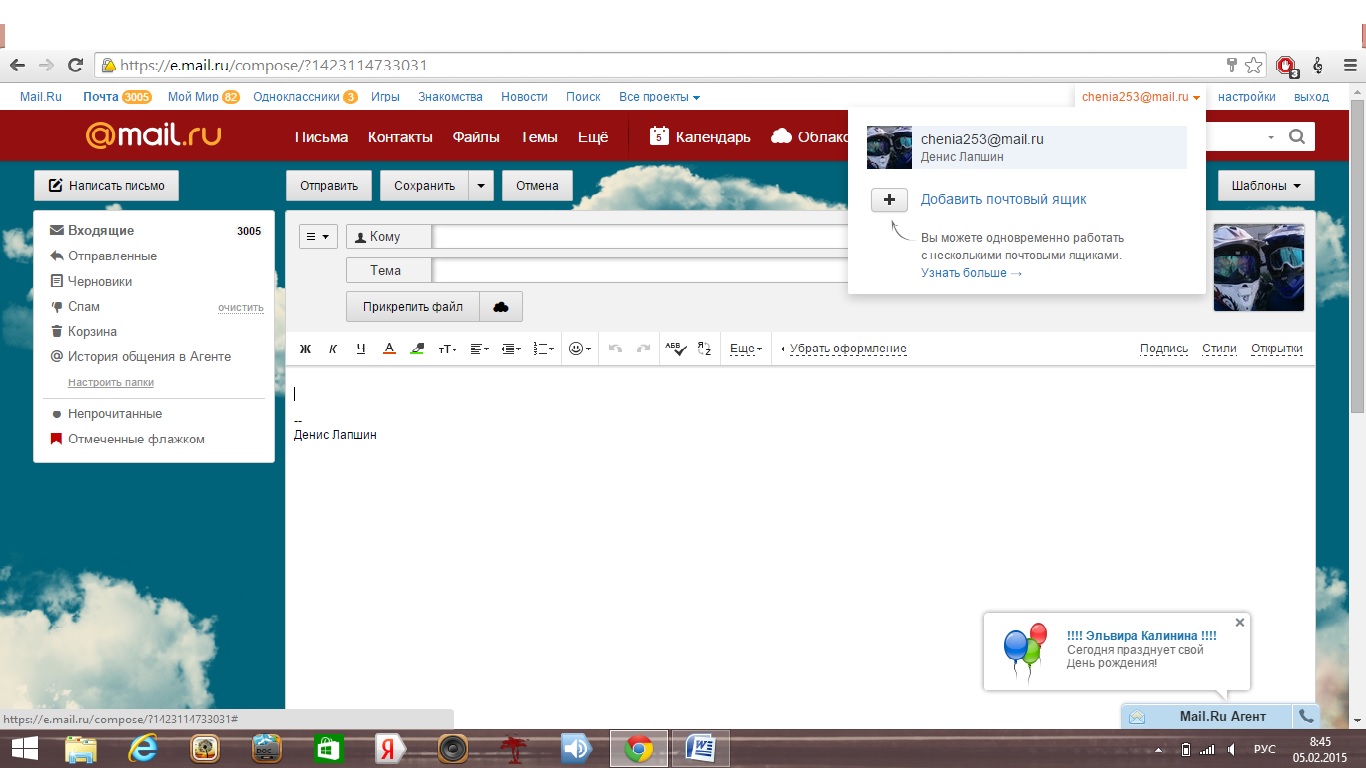Viewport: 1366px width, 768px height.
Task: Close the birthday notification popup
Action: point(1240,622)
